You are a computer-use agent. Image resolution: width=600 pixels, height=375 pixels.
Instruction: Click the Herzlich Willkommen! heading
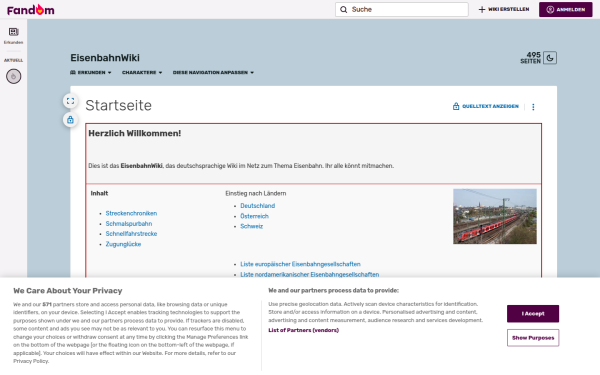[135, 134]
